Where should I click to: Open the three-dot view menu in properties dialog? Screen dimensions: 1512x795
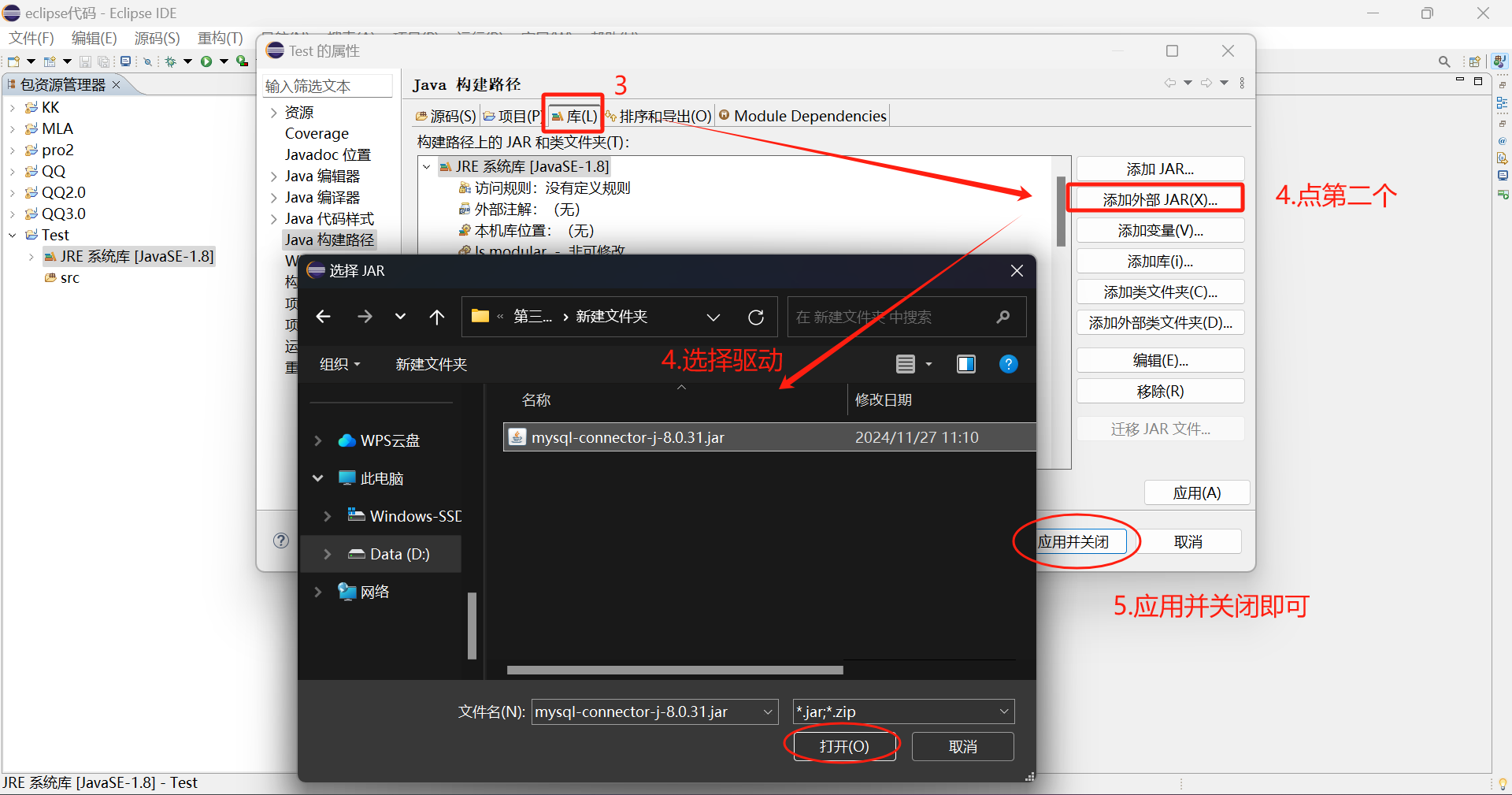1242,83
